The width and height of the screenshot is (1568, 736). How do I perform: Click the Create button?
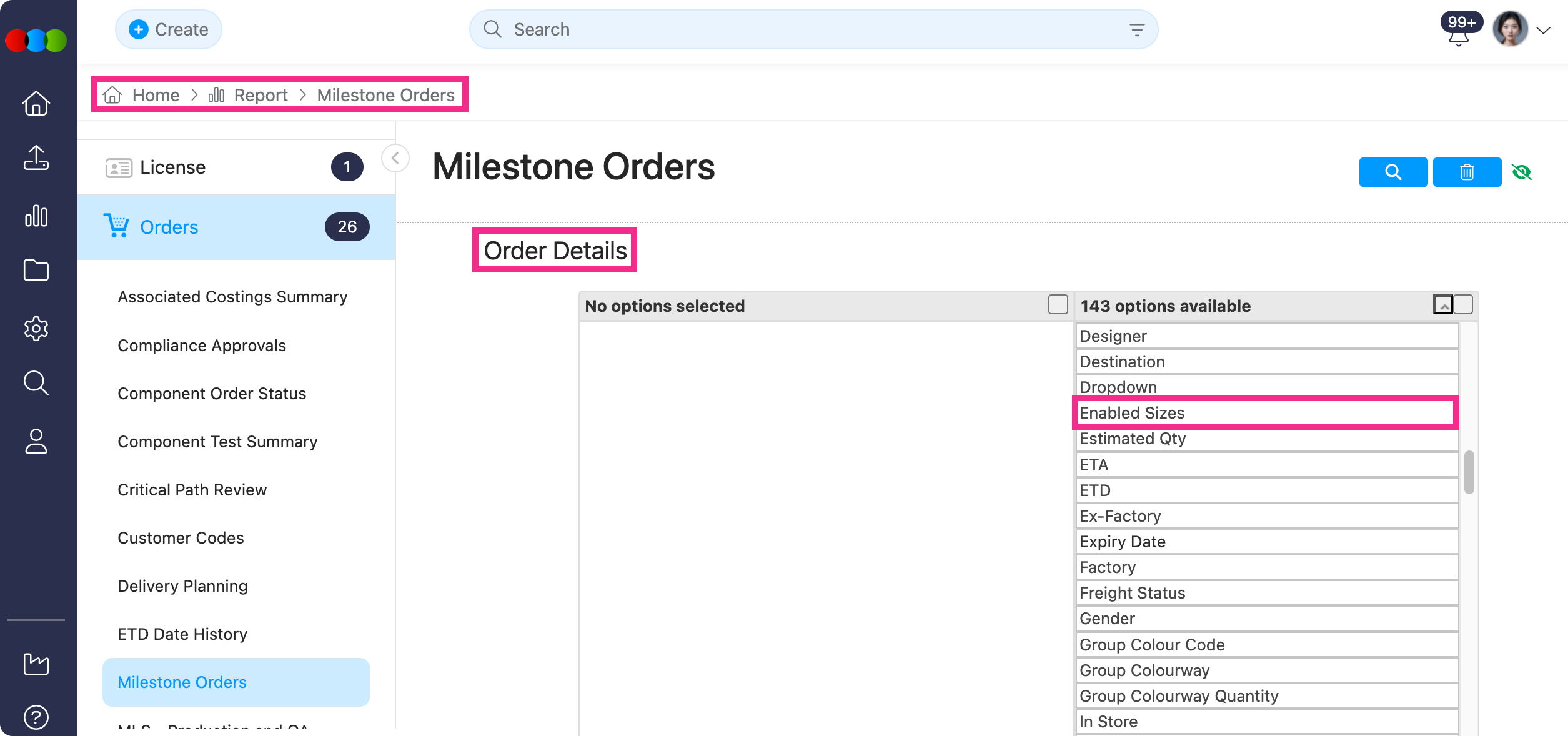click(168, 29)
